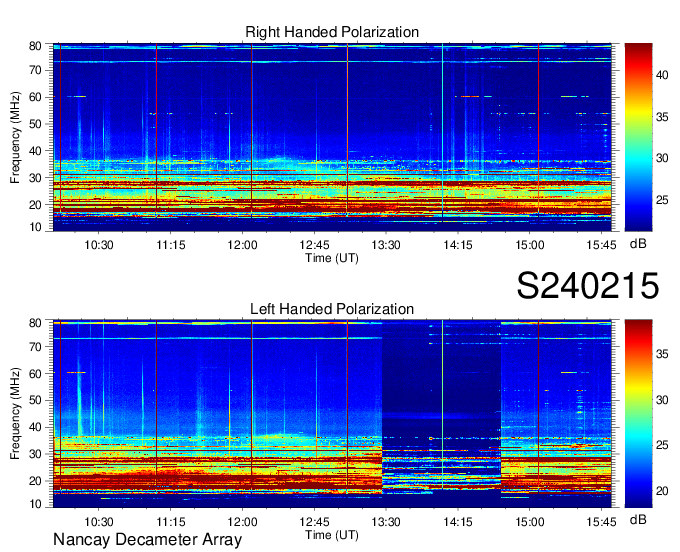Click the 'Time (UT)' label under upper plot
The width and height of the screenshot is (680, 552).
(332, 258)
